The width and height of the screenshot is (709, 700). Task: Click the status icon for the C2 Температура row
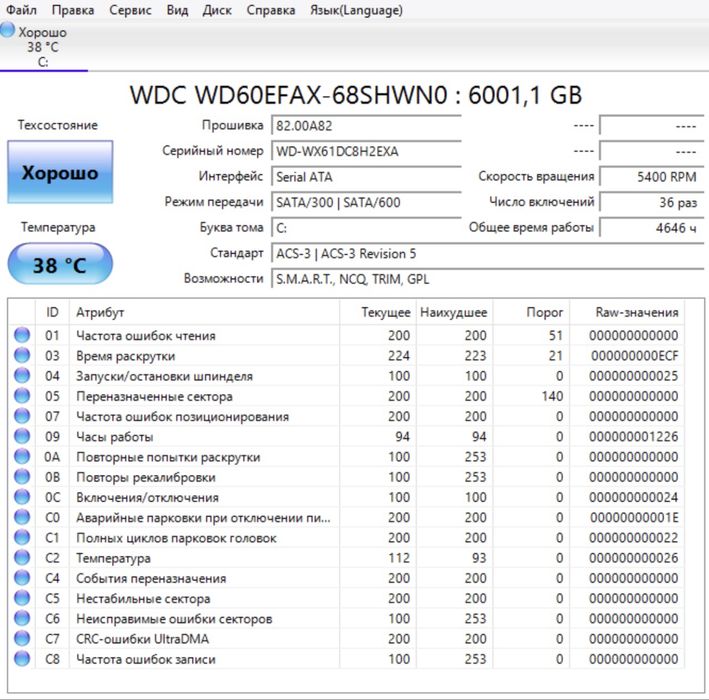(22, 558)
